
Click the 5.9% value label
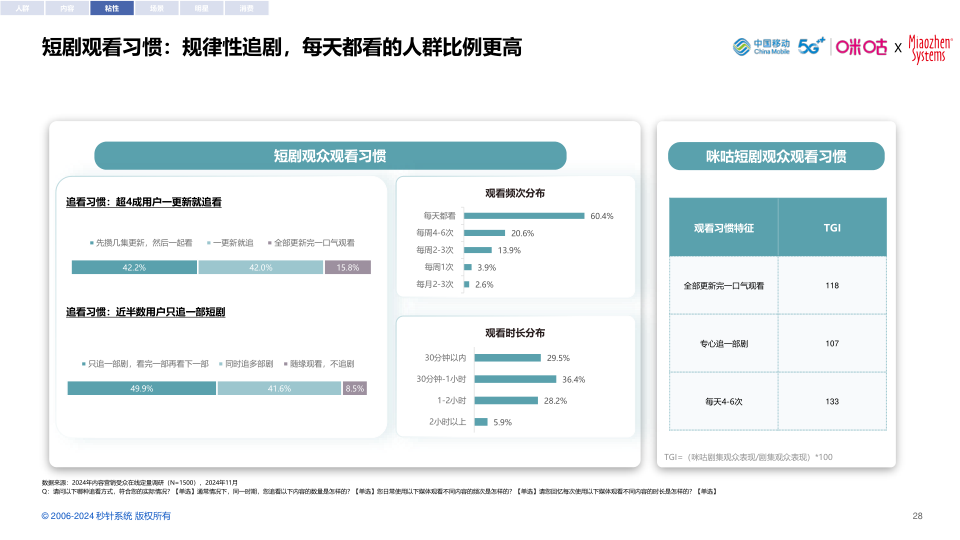(502, 422)
